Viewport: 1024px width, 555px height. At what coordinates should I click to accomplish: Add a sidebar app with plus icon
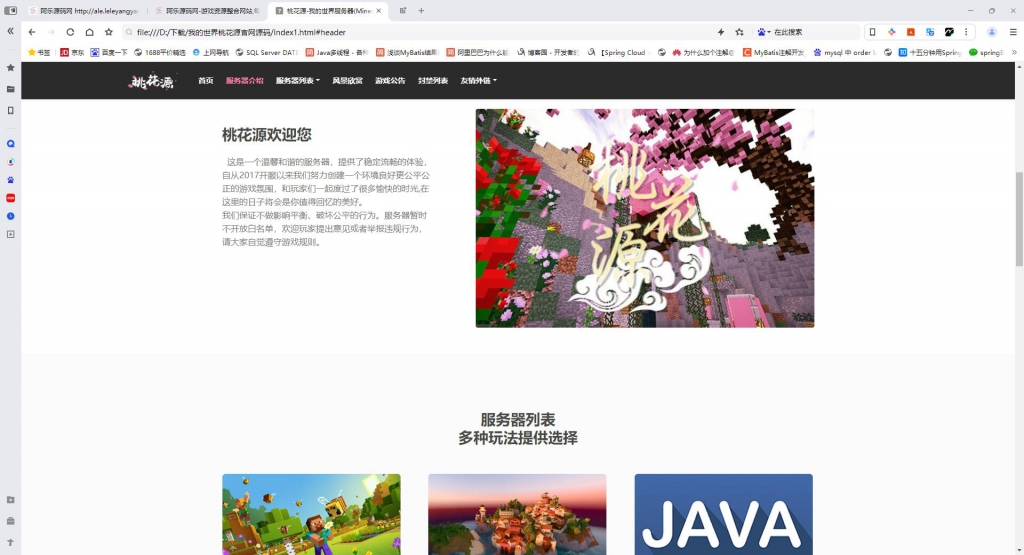tap(10, 234)
